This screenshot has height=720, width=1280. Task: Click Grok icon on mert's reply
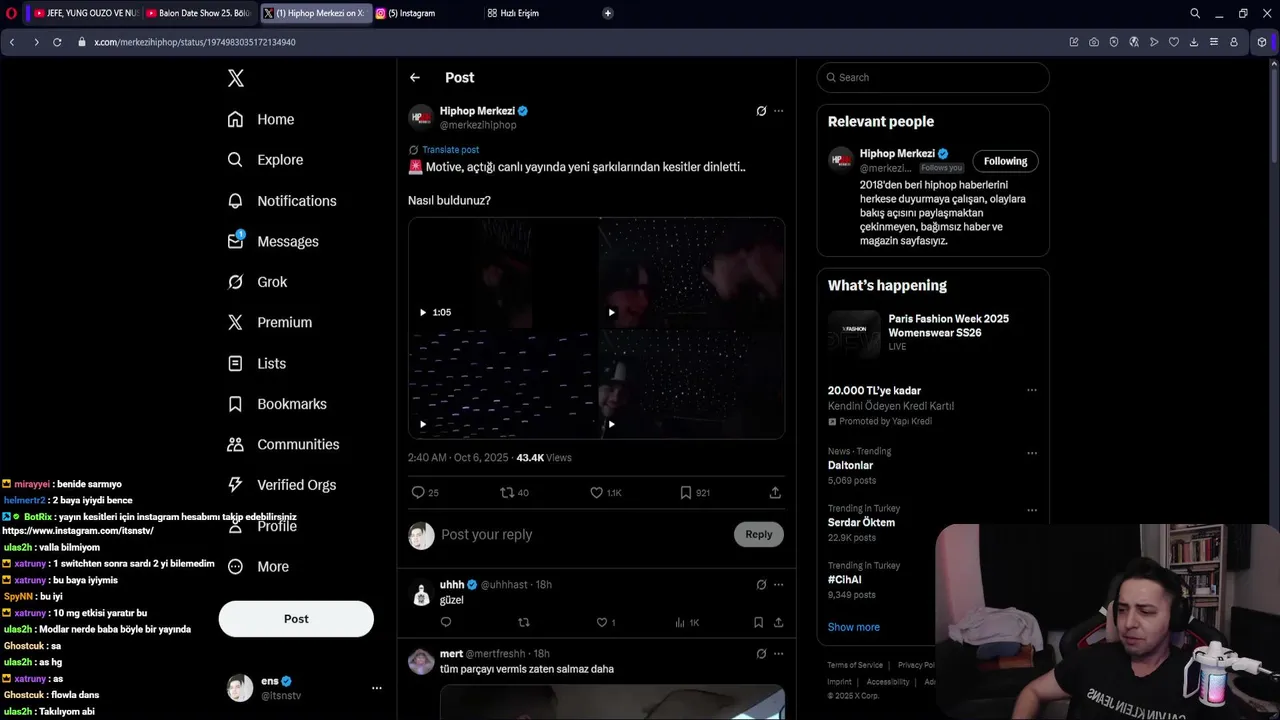pyautogui.click(x=761, y=654)
